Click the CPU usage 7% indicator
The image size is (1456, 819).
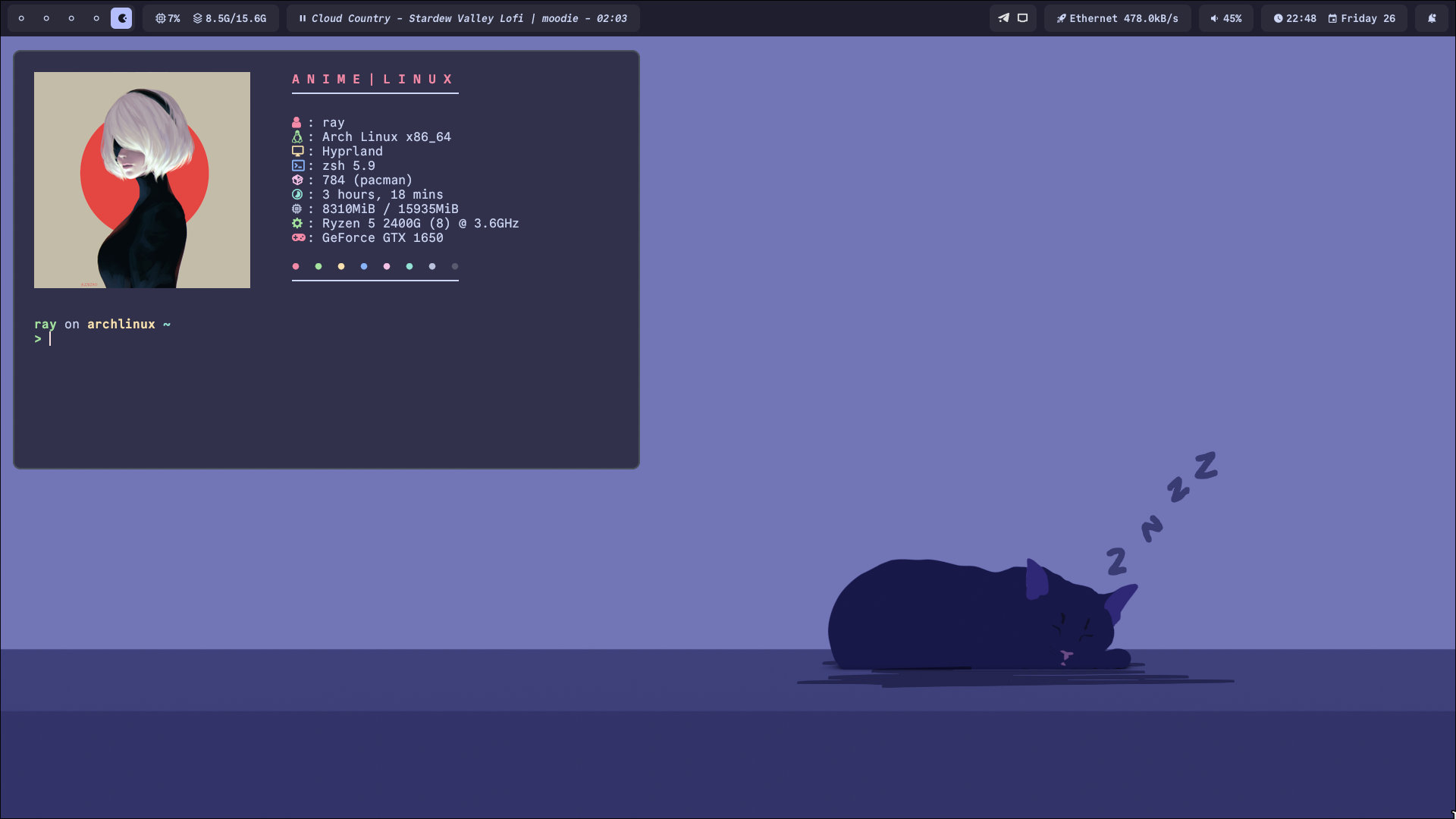[x=168, y=18]
